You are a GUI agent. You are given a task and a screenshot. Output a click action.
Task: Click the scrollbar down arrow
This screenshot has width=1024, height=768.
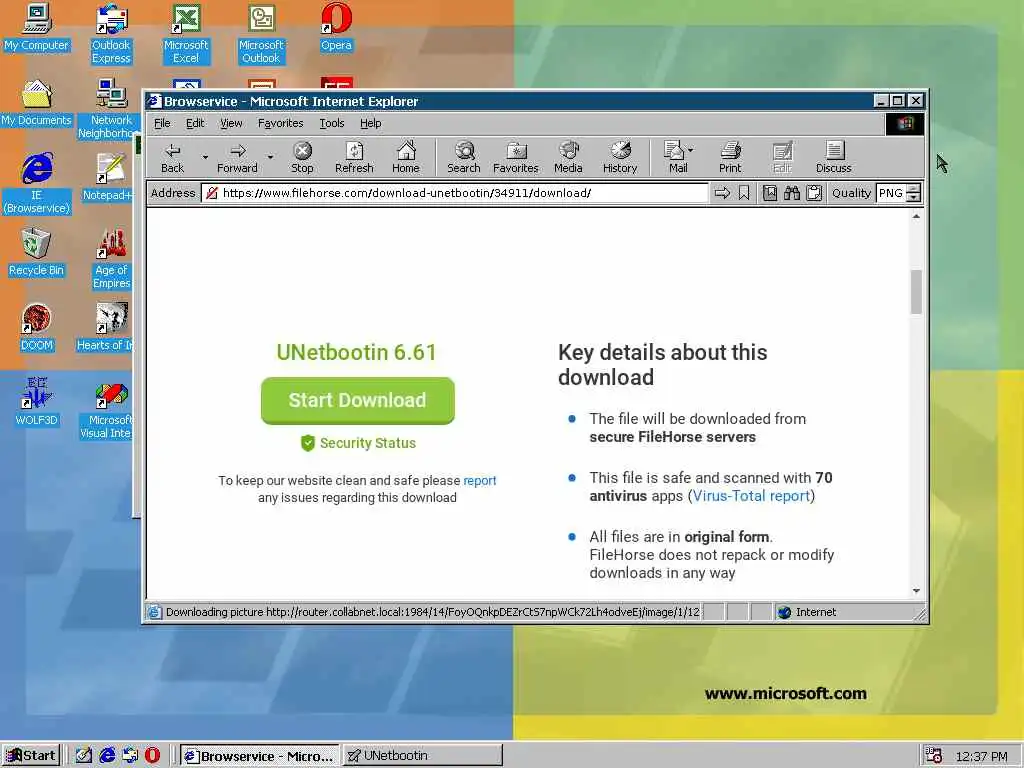[x=916, y=591]
